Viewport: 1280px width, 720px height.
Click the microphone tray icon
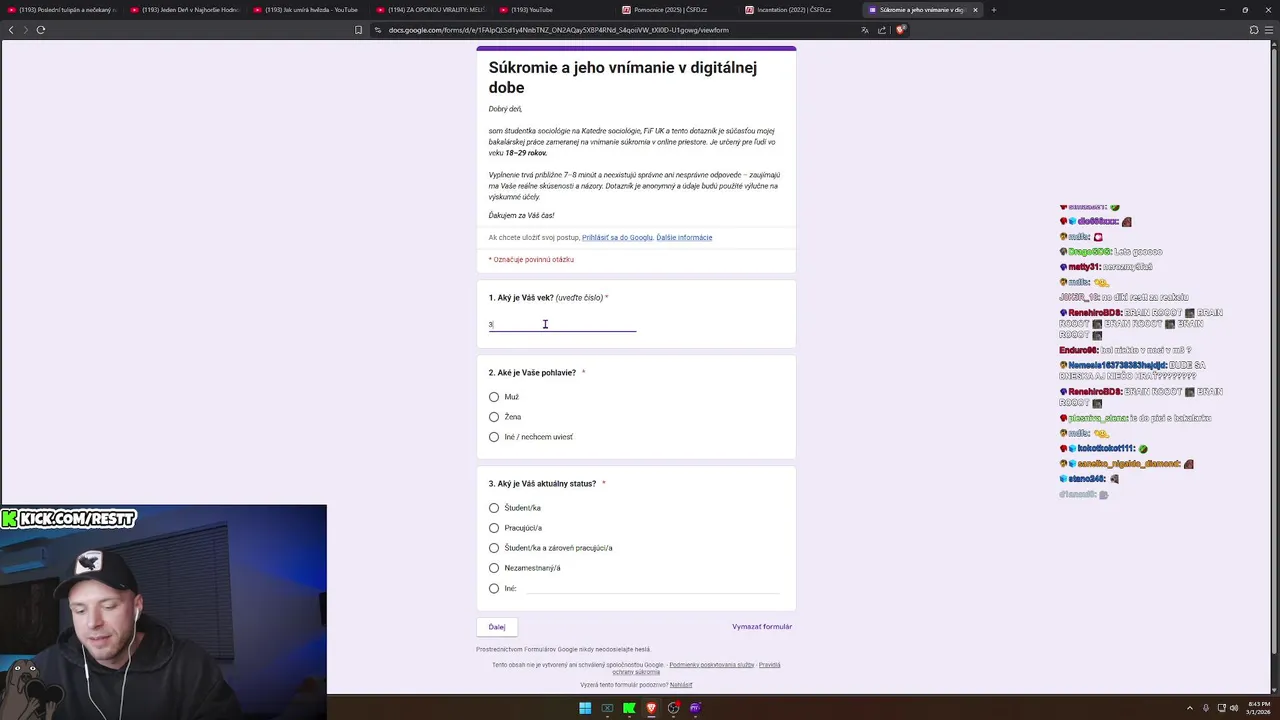(1206, 708)
